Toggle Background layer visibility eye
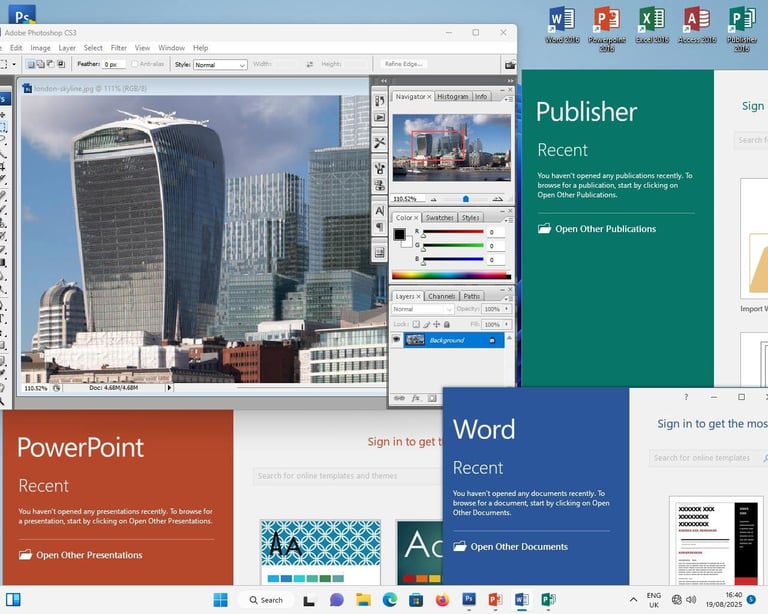The width and height of the screenshot is (768, 614). (x=397, y=339)
